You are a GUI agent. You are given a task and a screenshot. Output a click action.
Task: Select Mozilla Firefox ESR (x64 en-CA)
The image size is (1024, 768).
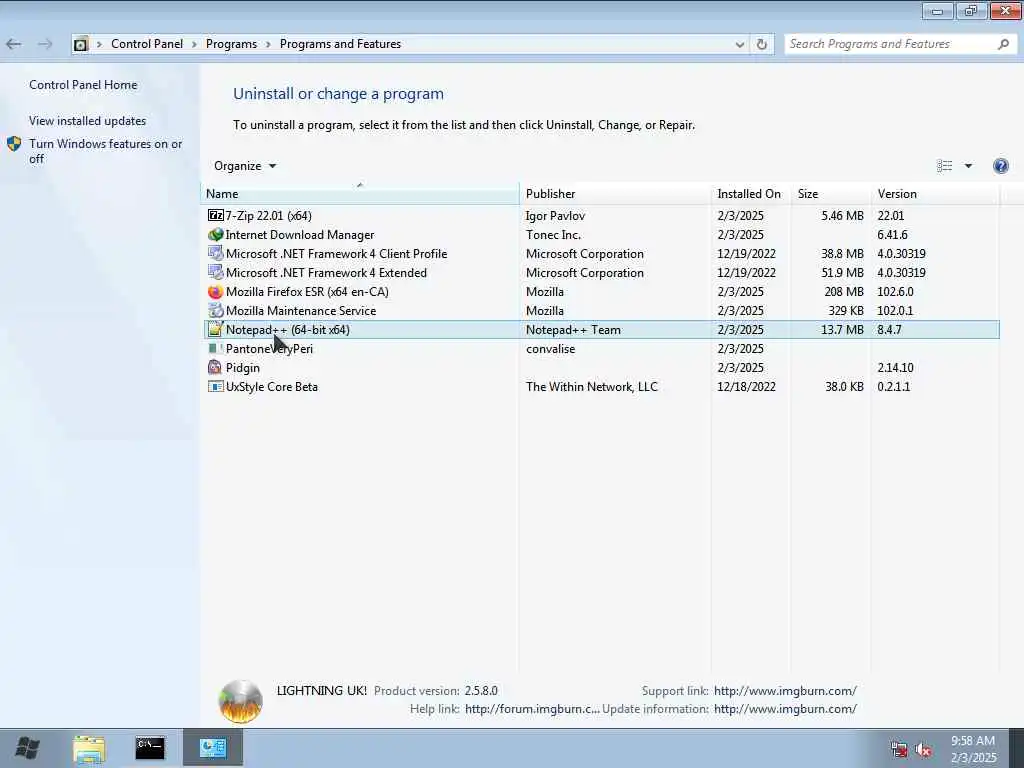point(601,291)
